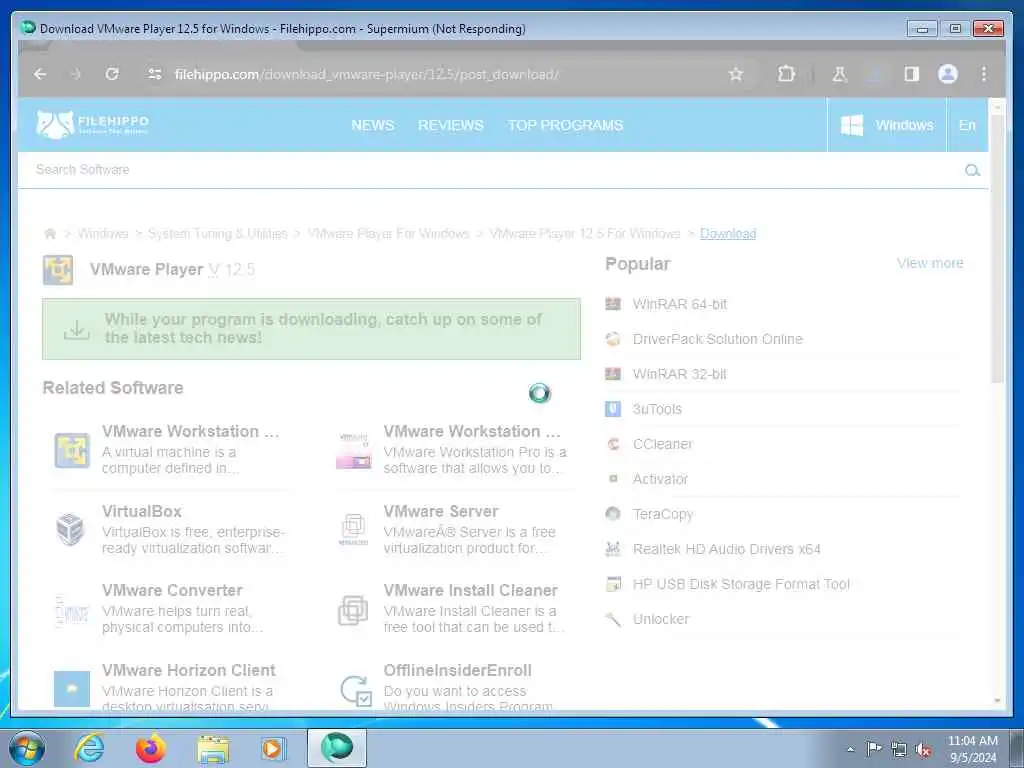Click the DriverPack Solution Online icon
Screen dimensions: 1024x768
coord(613,339)
